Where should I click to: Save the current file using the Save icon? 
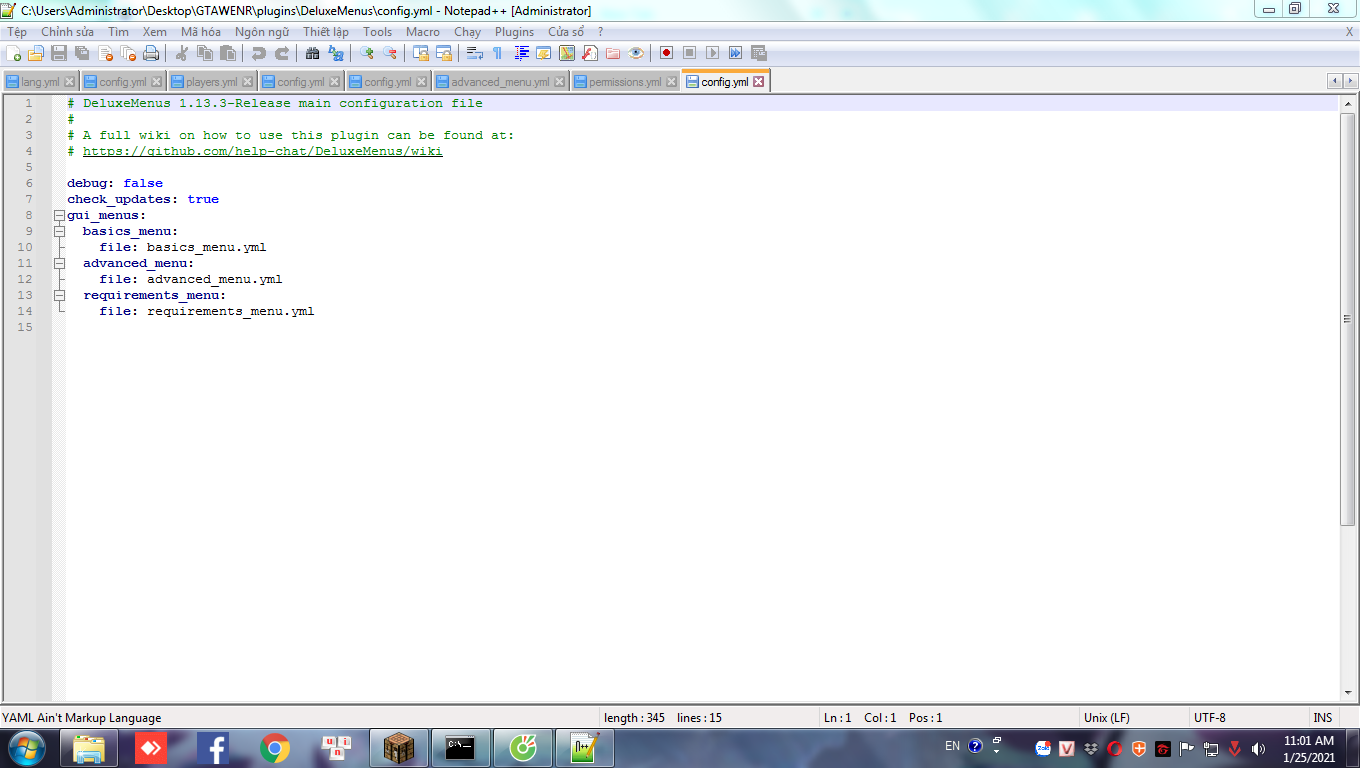point(59,53)
